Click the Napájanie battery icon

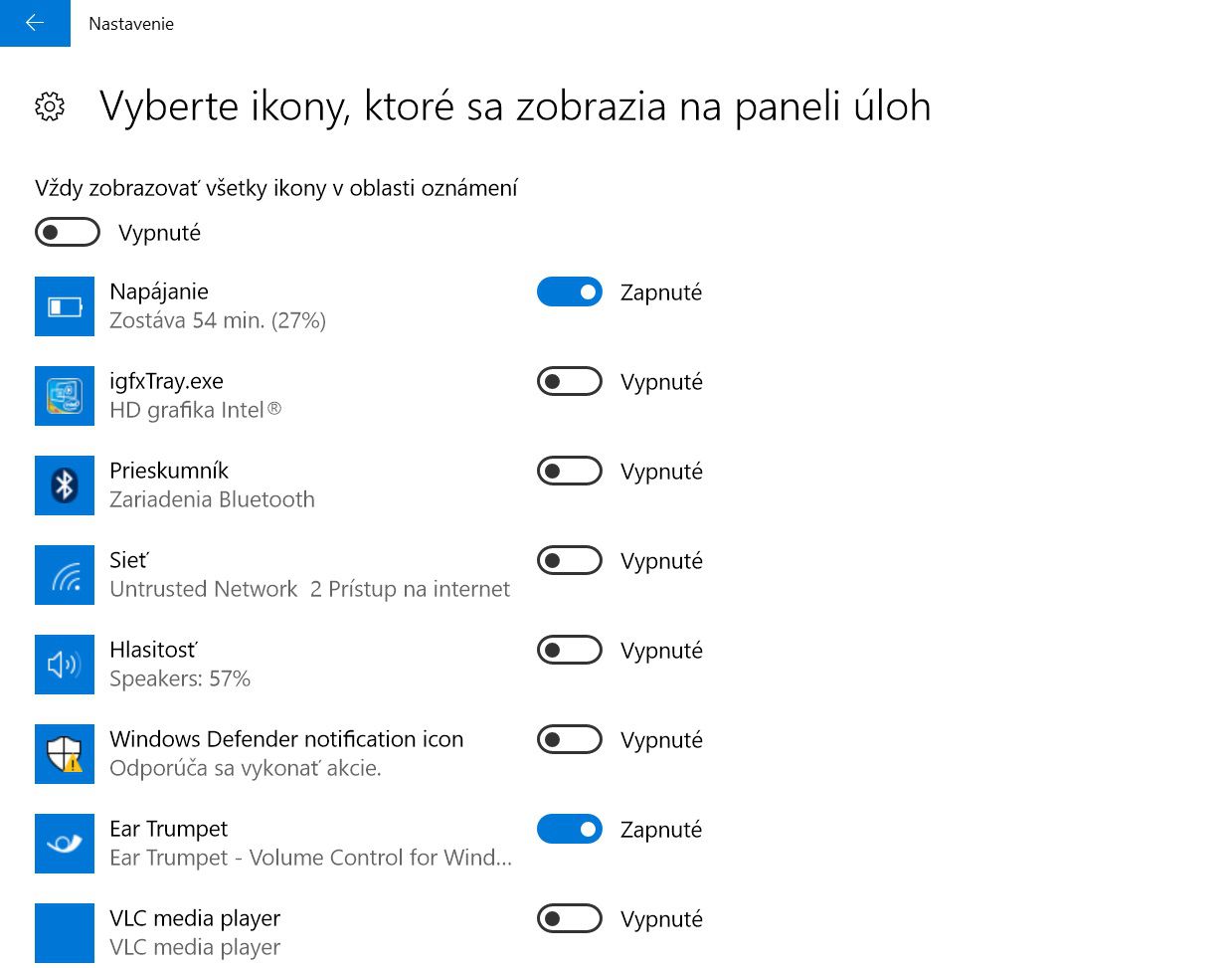point(65,306)
